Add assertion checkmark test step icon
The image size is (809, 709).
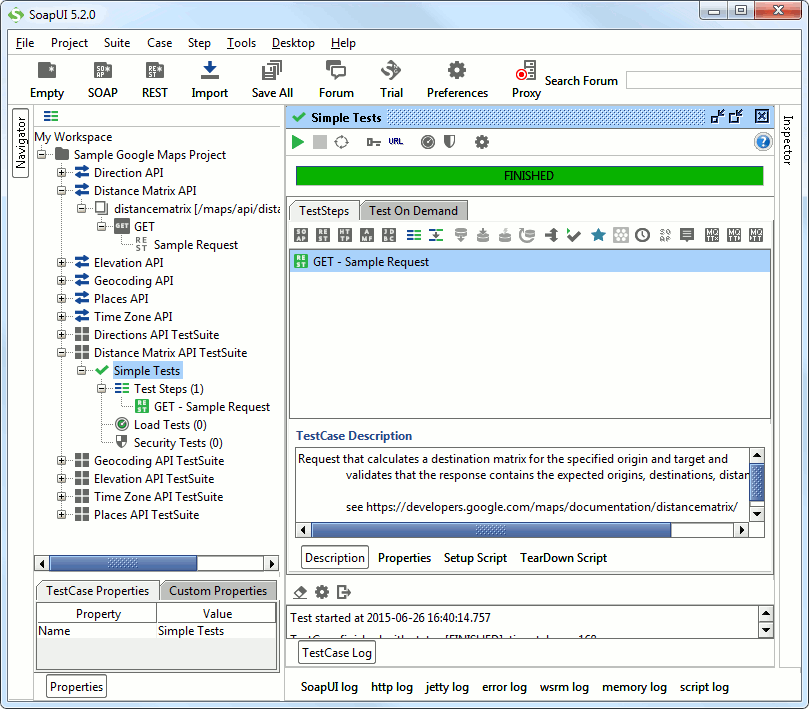click(x=573, y=235)
